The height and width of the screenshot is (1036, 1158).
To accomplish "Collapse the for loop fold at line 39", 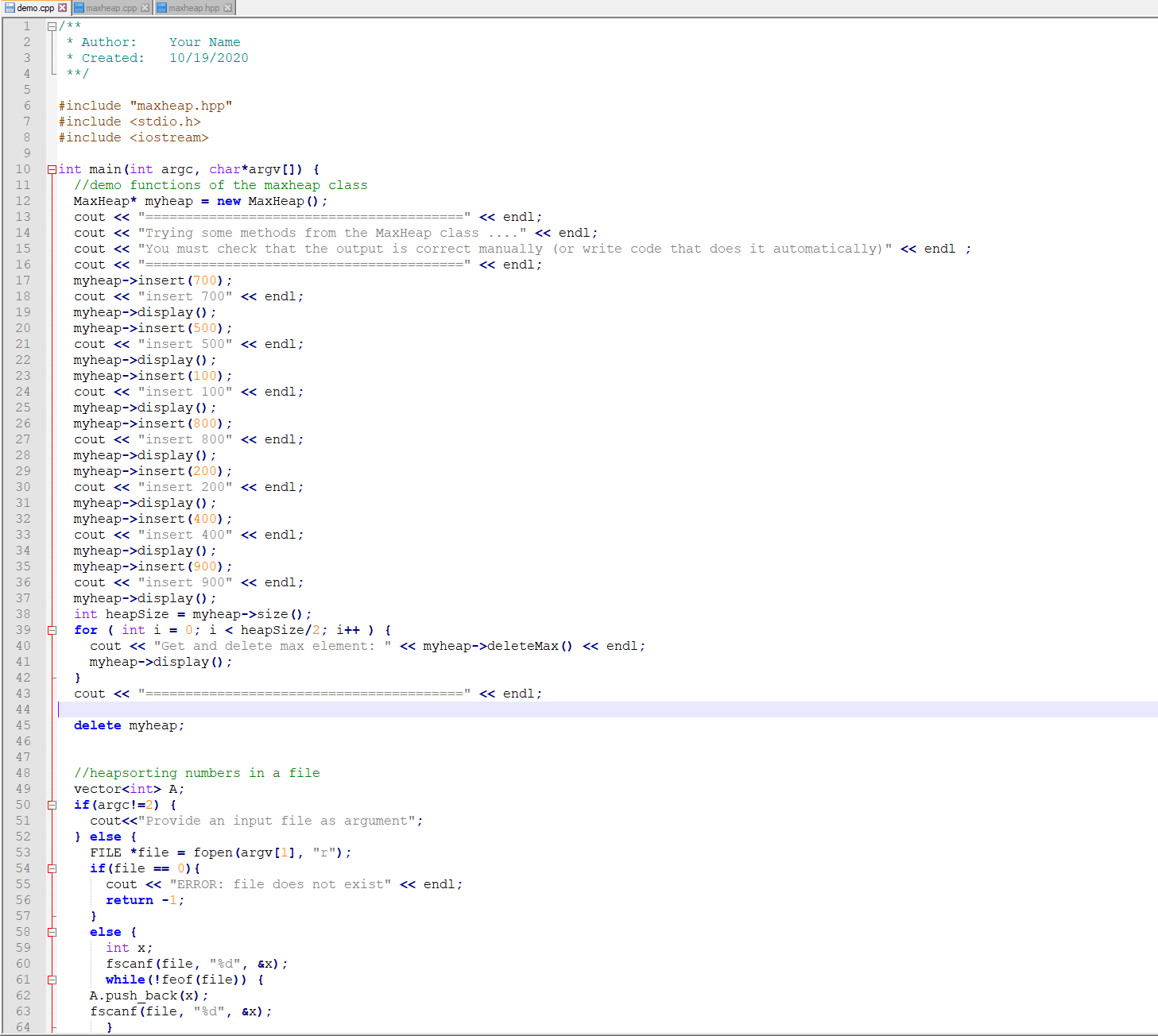I will [x=52, y=630].
